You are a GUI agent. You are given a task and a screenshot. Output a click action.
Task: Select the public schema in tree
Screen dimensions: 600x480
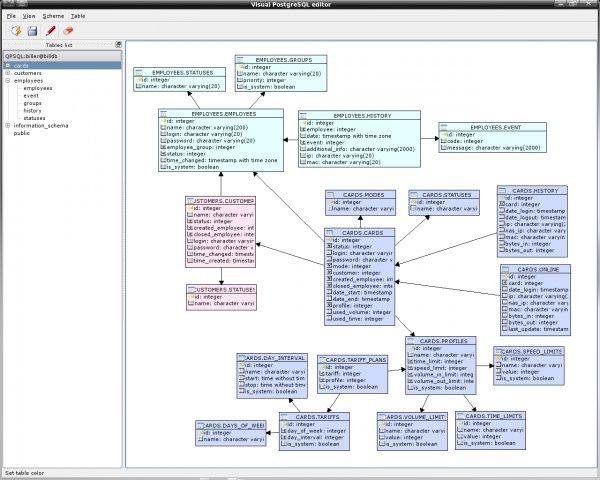coord(21,133)
